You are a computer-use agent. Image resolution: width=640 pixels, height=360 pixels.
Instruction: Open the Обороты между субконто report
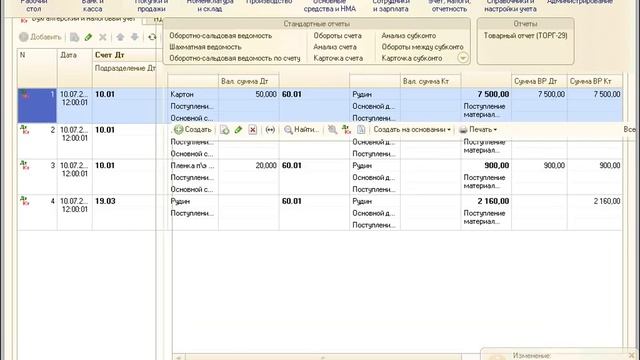pyautogui.click(x=422, y=47)
